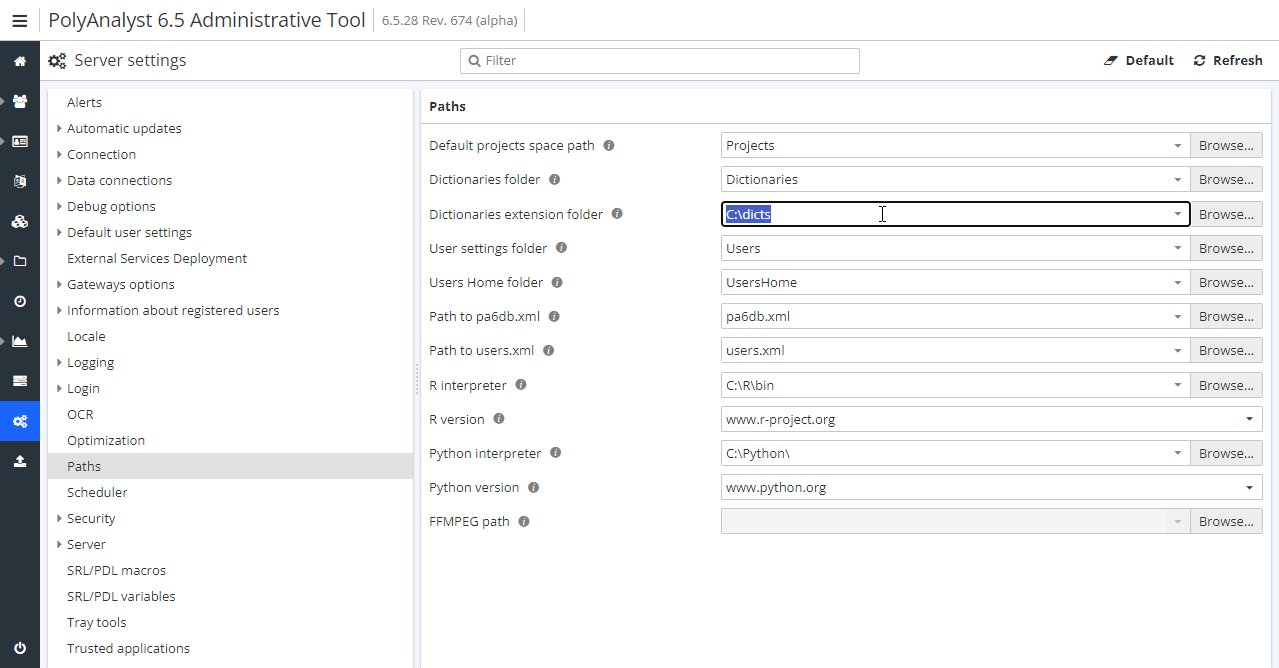Open the R version dropdown
1279x668 pixels.
1250,420
